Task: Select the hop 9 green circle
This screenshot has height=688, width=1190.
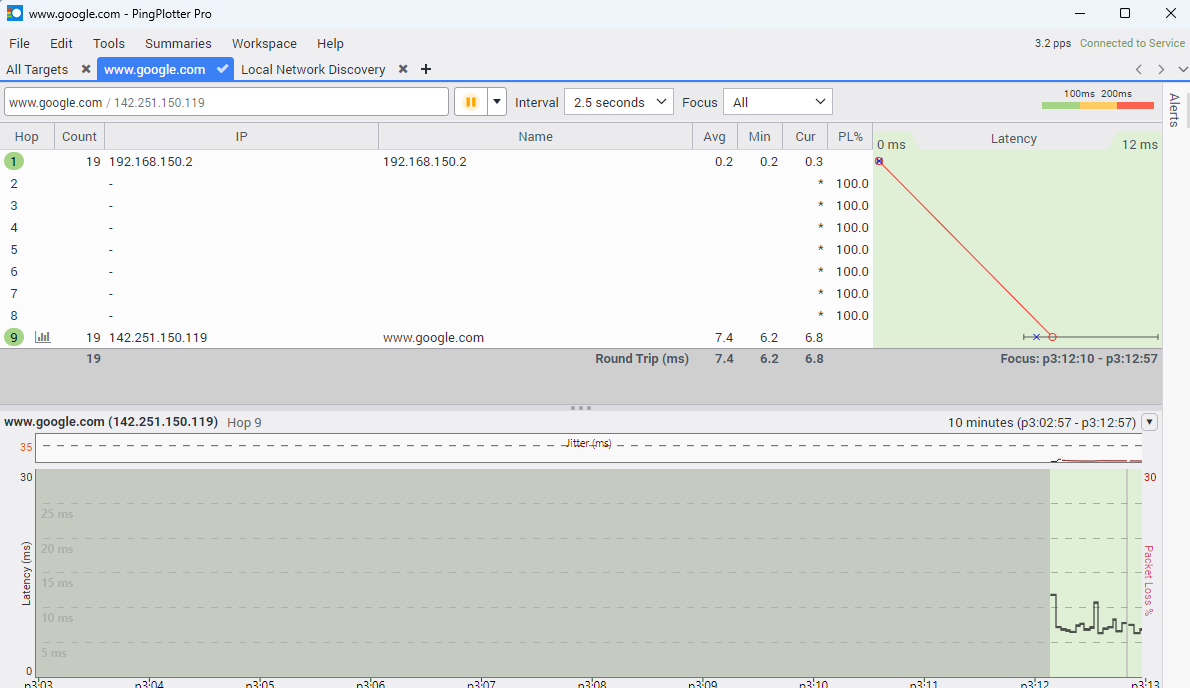Action: pos(14,338)
